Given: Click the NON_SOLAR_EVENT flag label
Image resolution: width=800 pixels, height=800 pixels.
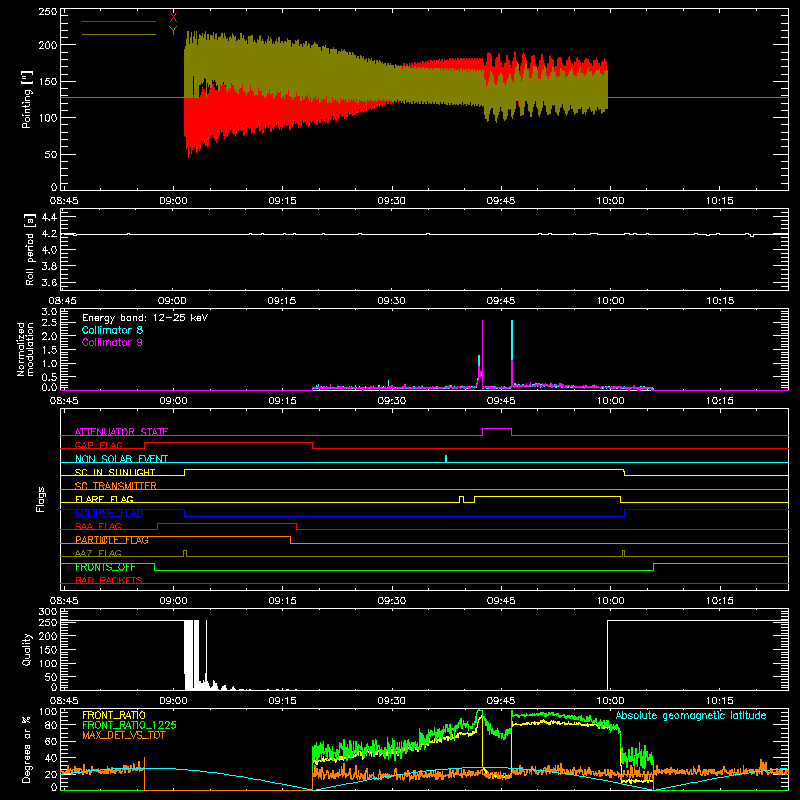Looking at the screenshot, I should pyautogui.click(x=121, y=459).
